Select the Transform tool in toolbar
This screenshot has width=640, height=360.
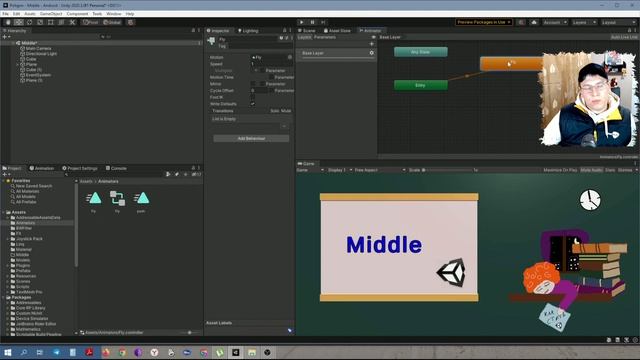tap(61, 22)
